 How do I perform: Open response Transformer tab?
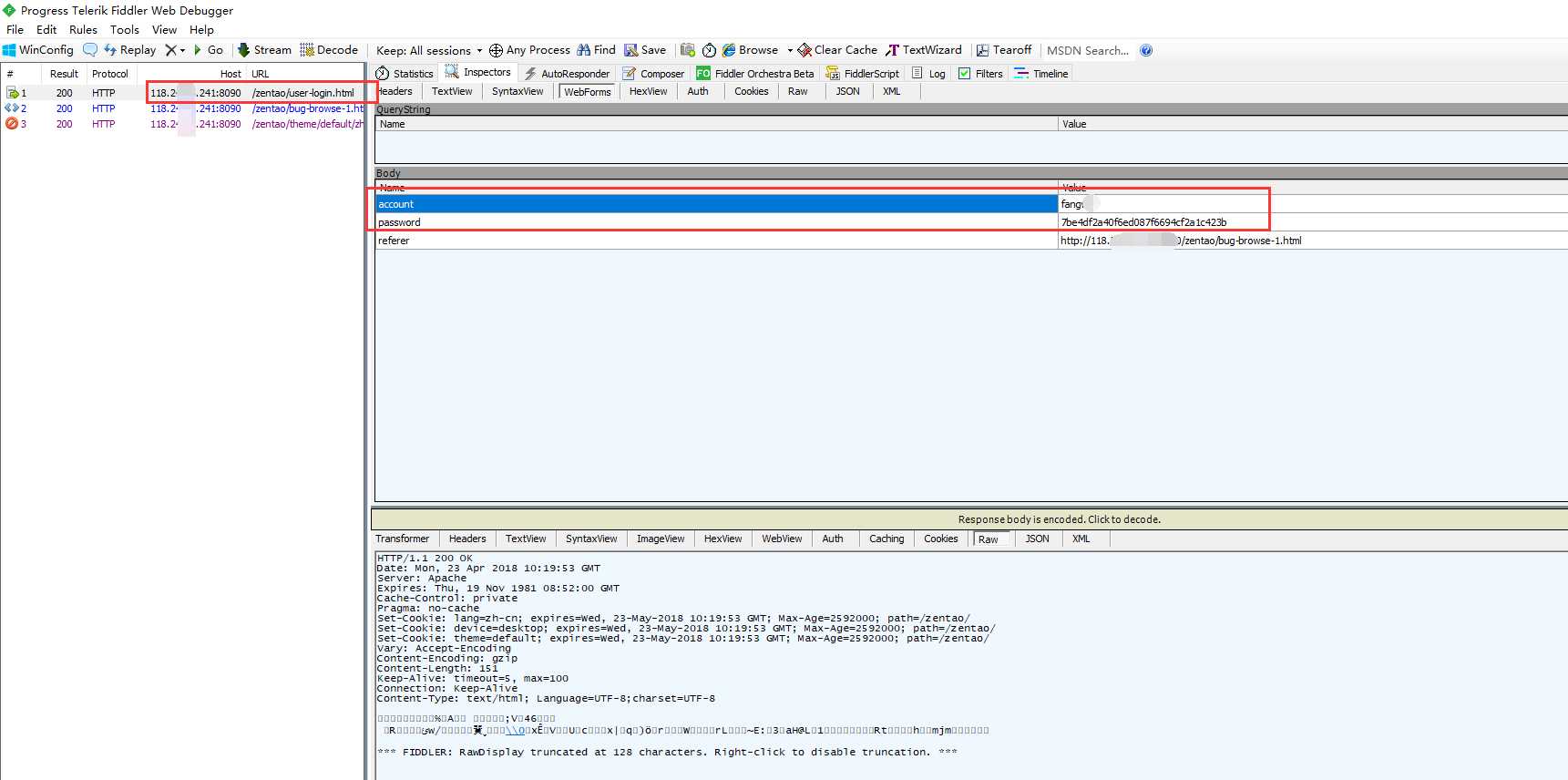(402, 539)
